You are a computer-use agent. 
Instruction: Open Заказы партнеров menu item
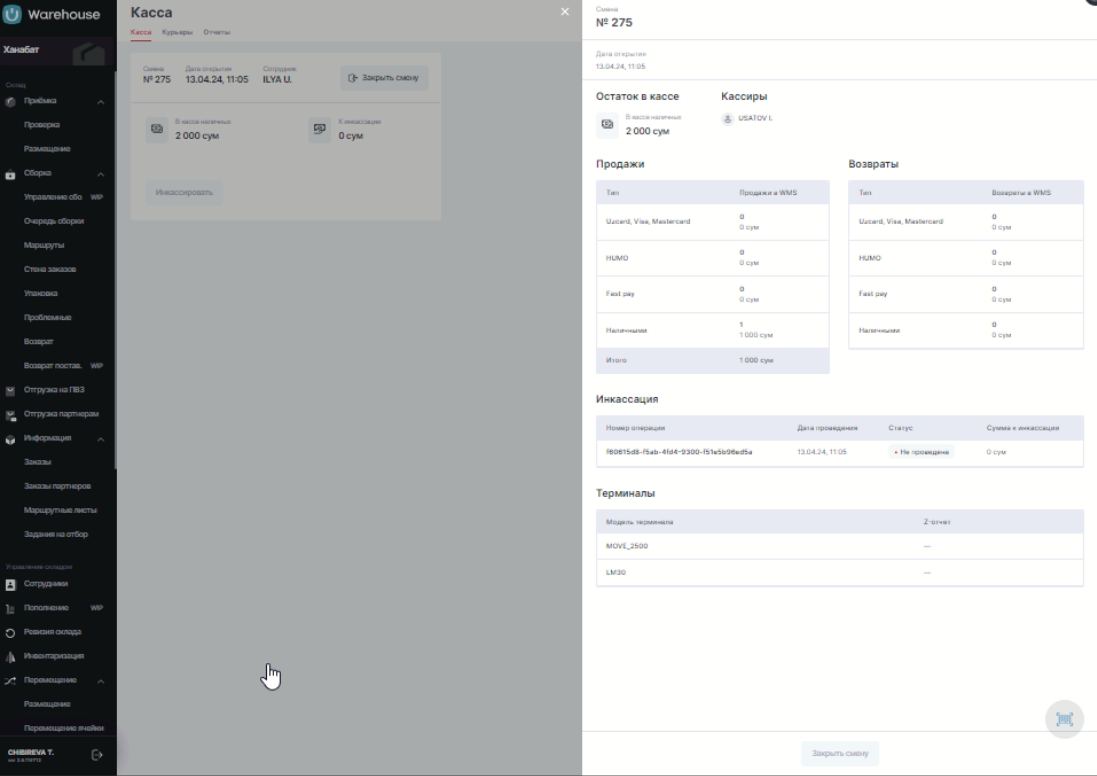coord(57,486)
